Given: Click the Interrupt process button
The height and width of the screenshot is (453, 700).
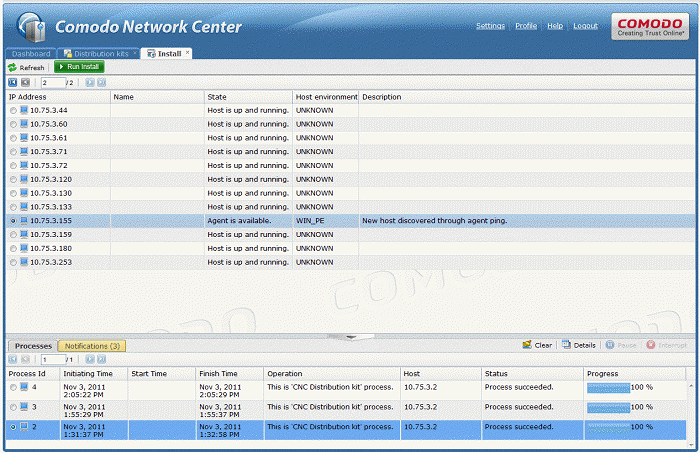Looking at the screenshot, I should [667, 345].
